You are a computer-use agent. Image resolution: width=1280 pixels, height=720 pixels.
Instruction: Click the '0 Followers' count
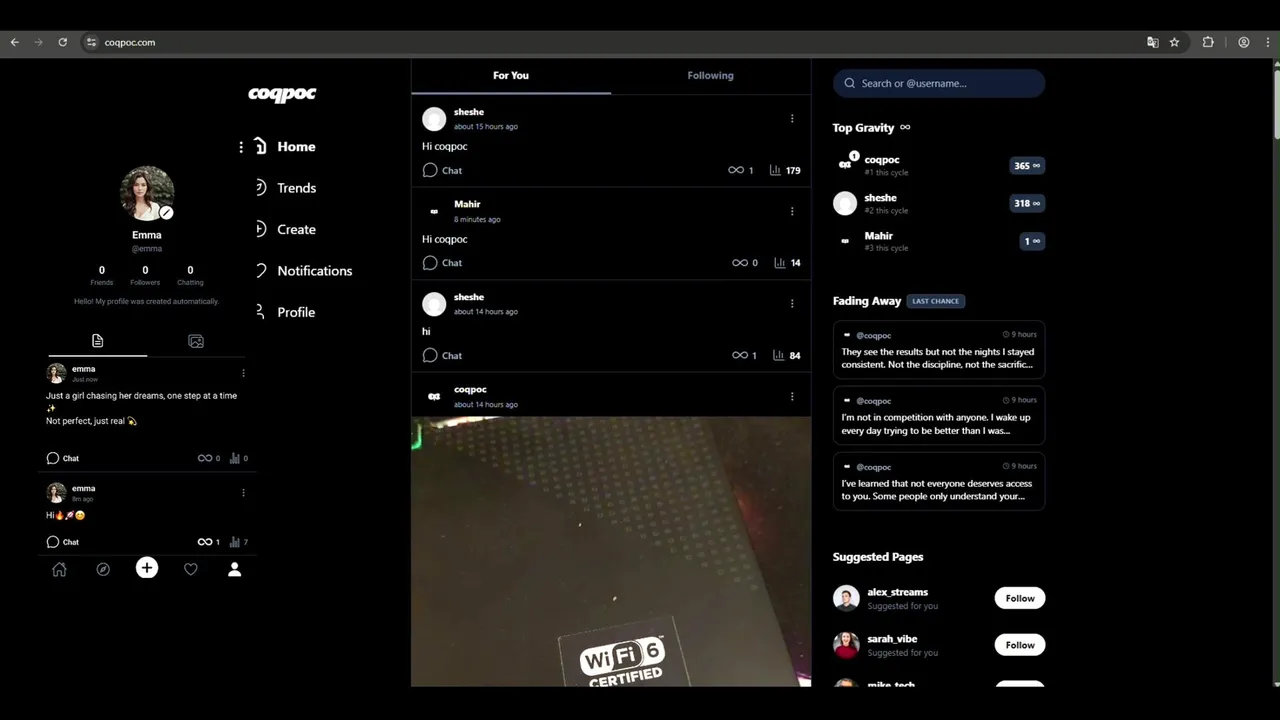tap(145, 275)
